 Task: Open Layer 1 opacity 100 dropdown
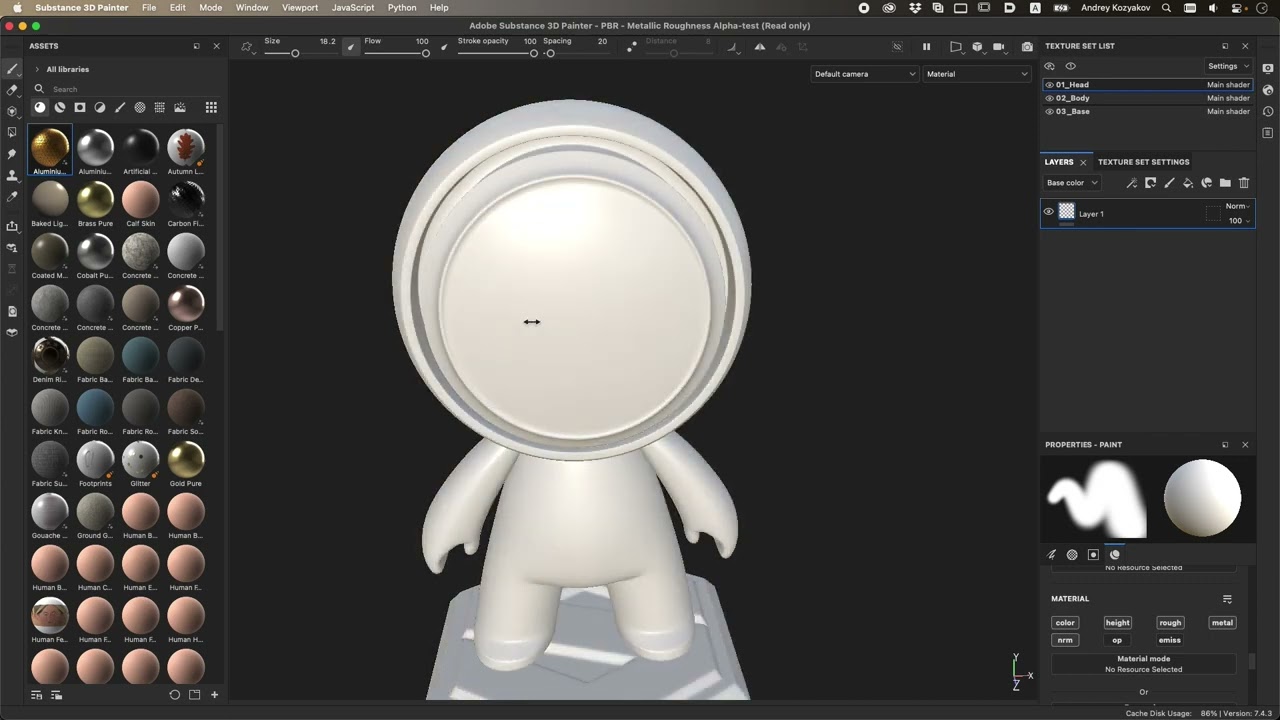(1240, 221)
